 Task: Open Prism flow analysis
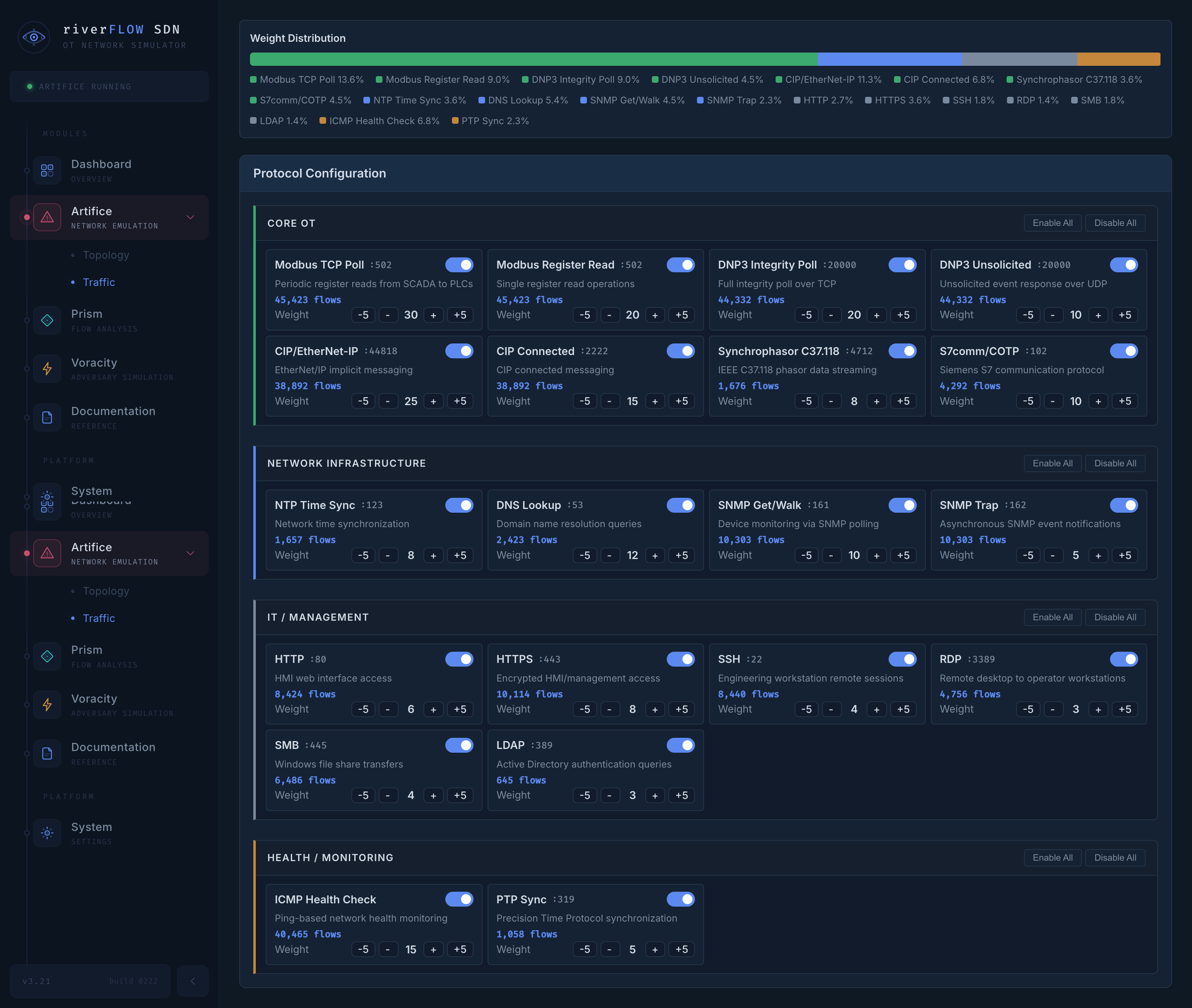(x=87, y=320)
